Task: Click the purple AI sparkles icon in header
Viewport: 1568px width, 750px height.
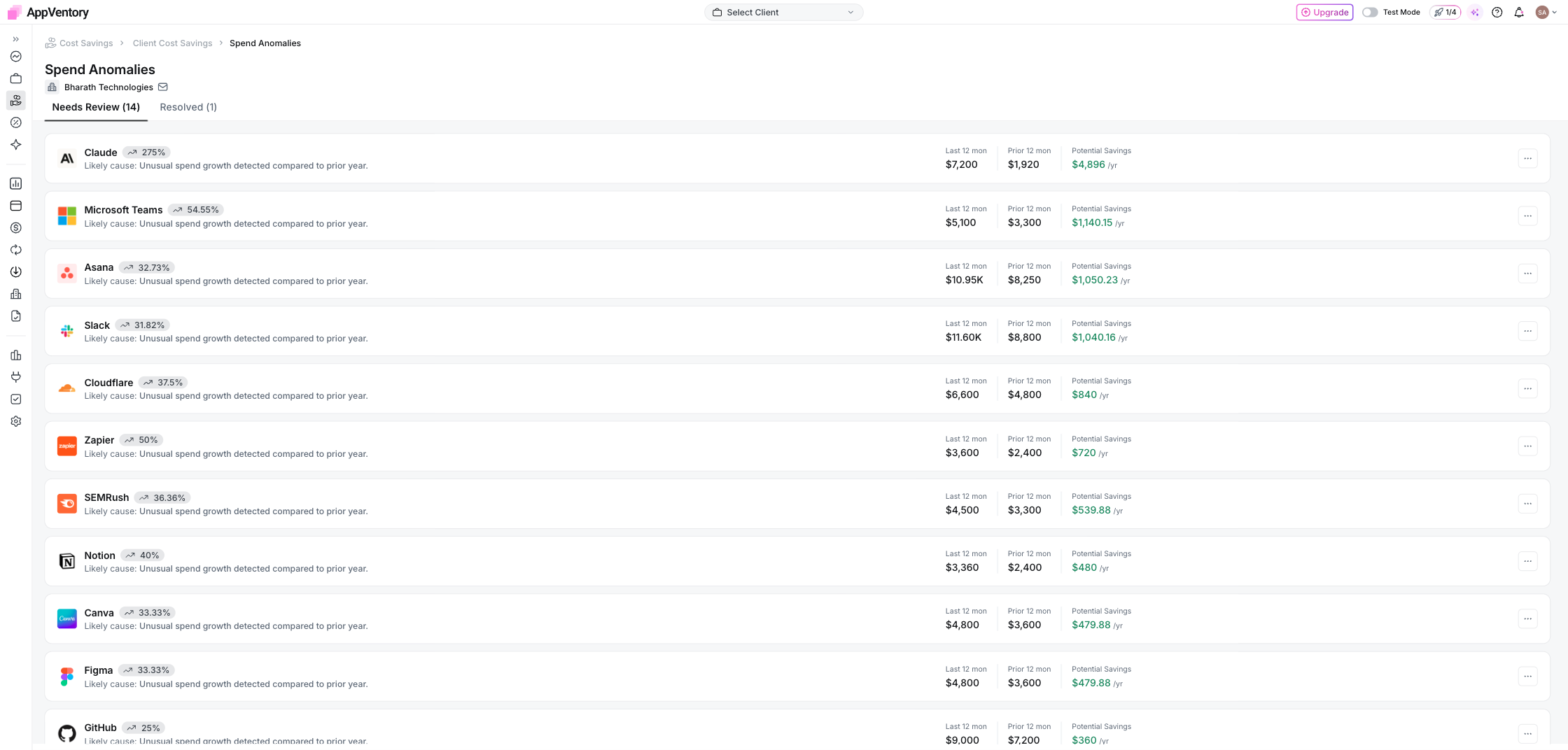Action: tap(1475, 13)
